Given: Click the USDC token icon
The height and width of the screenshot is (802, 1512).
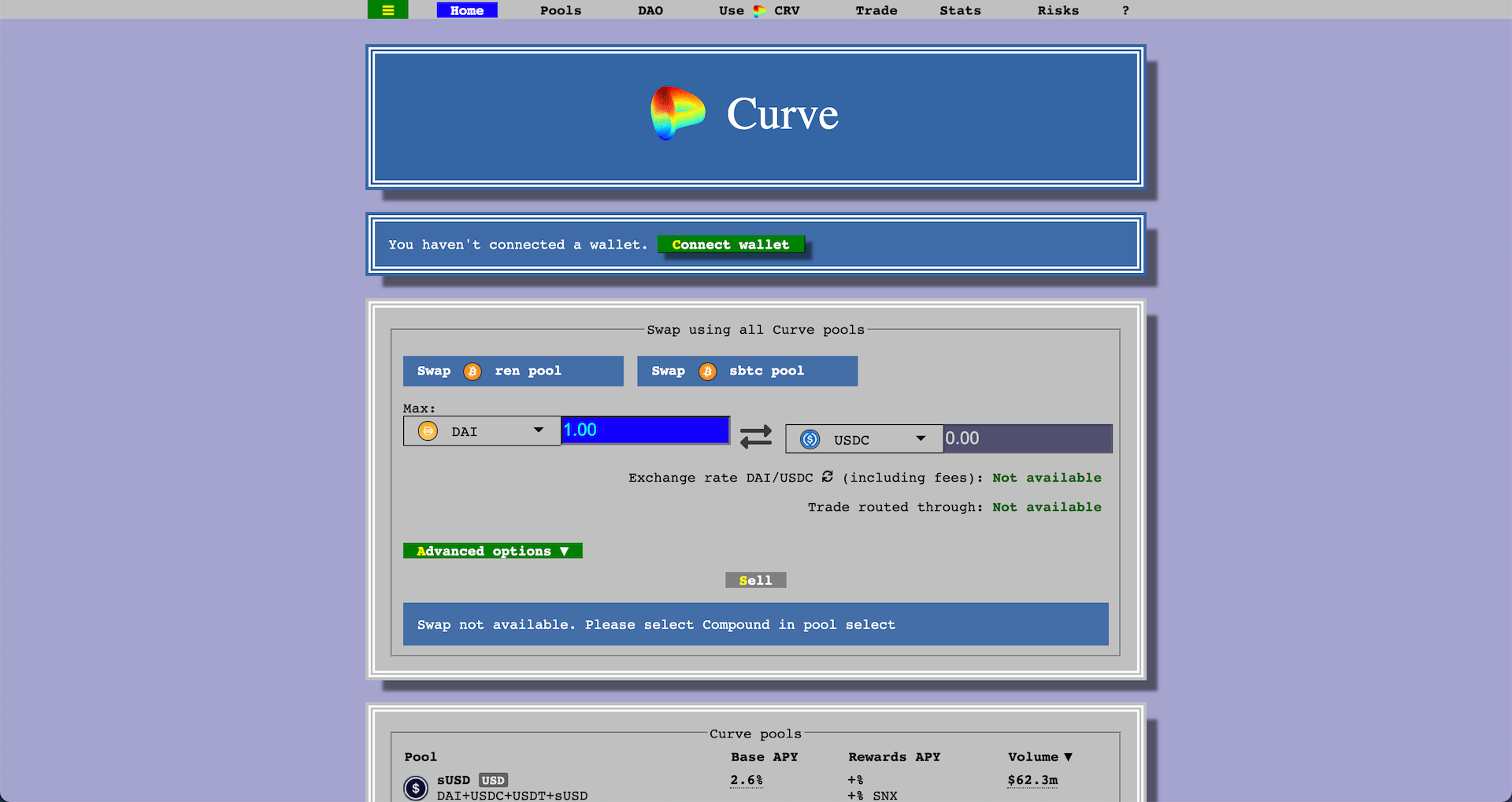Looking at the screenshot, I should pyautogui.click(x=808, y=438).
